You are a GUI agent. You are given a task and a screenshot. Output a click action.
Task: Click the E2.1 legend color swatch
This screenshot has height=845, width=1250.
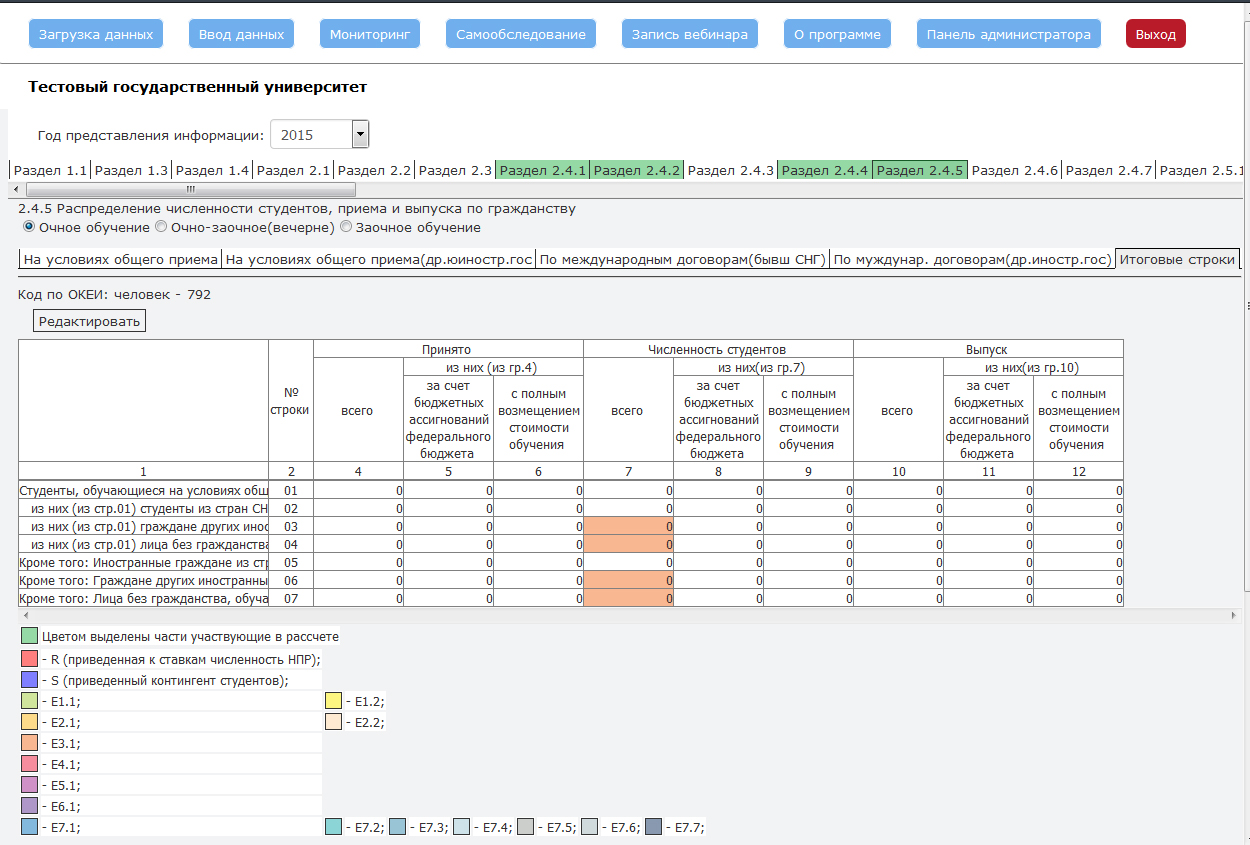(29, 722)
